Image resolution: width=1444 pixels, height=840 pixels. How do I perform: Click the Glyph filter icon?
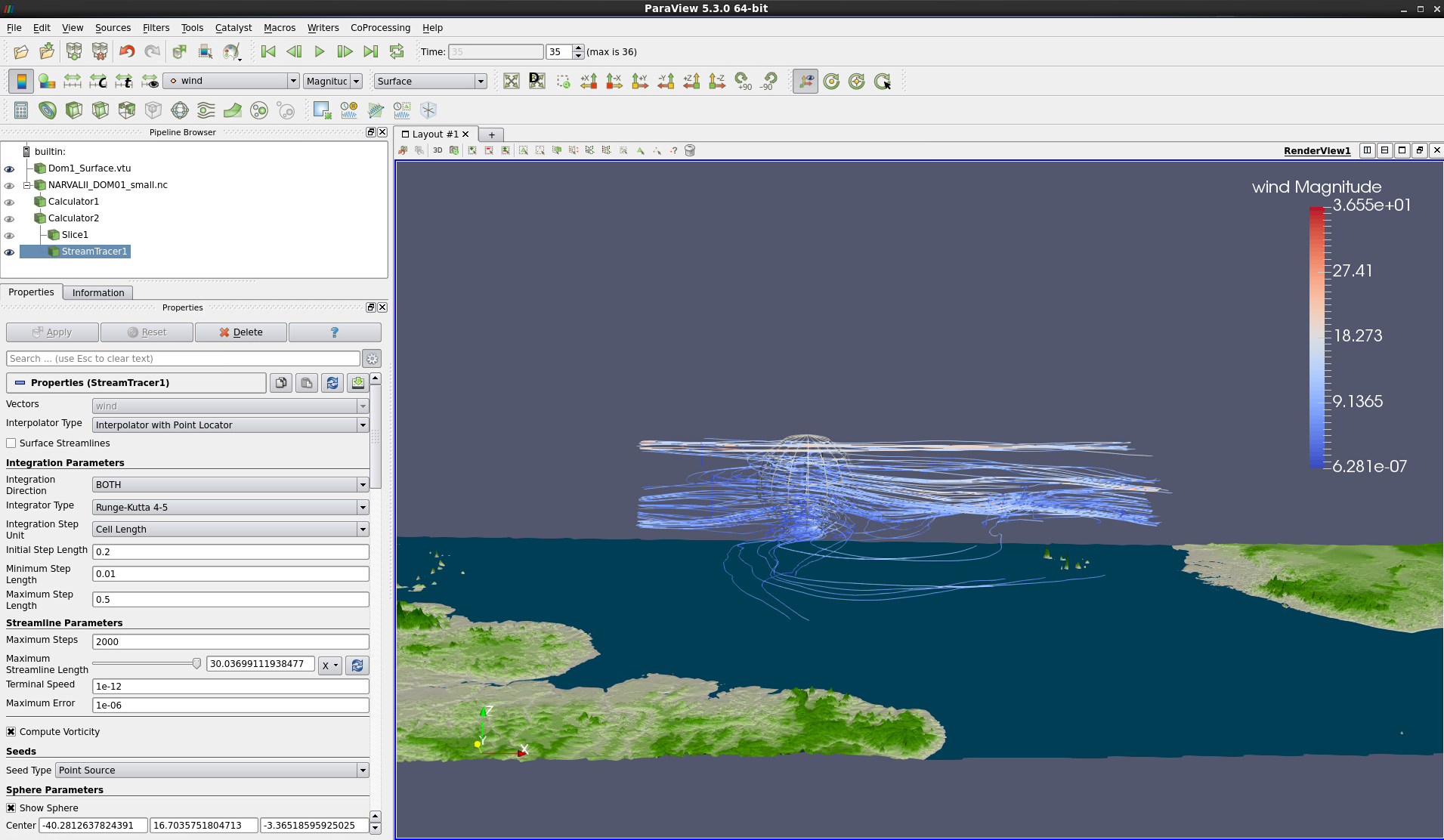180,110
